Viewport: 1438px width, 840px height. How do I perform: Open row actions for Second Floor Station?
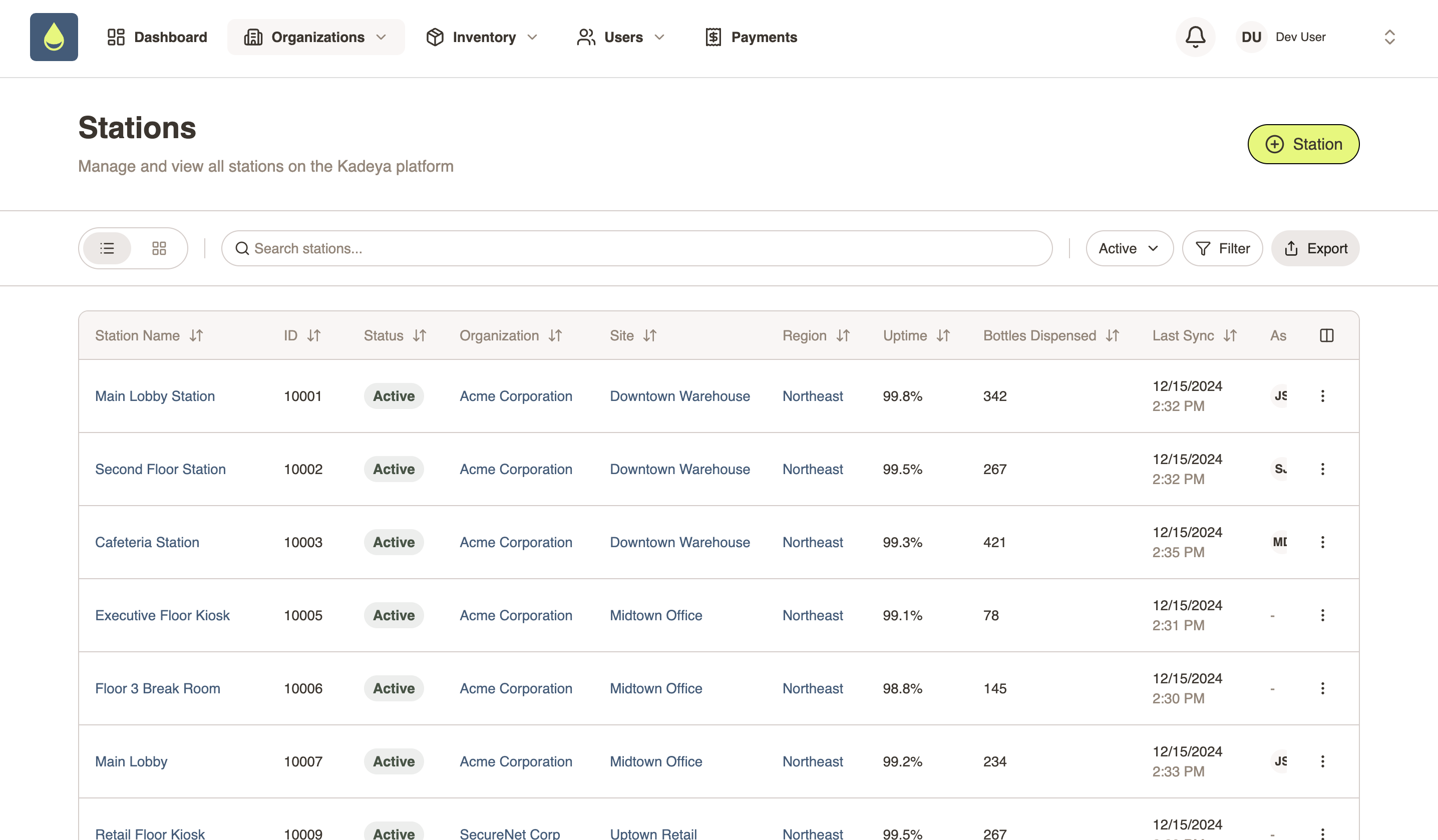click(1323, 469)
